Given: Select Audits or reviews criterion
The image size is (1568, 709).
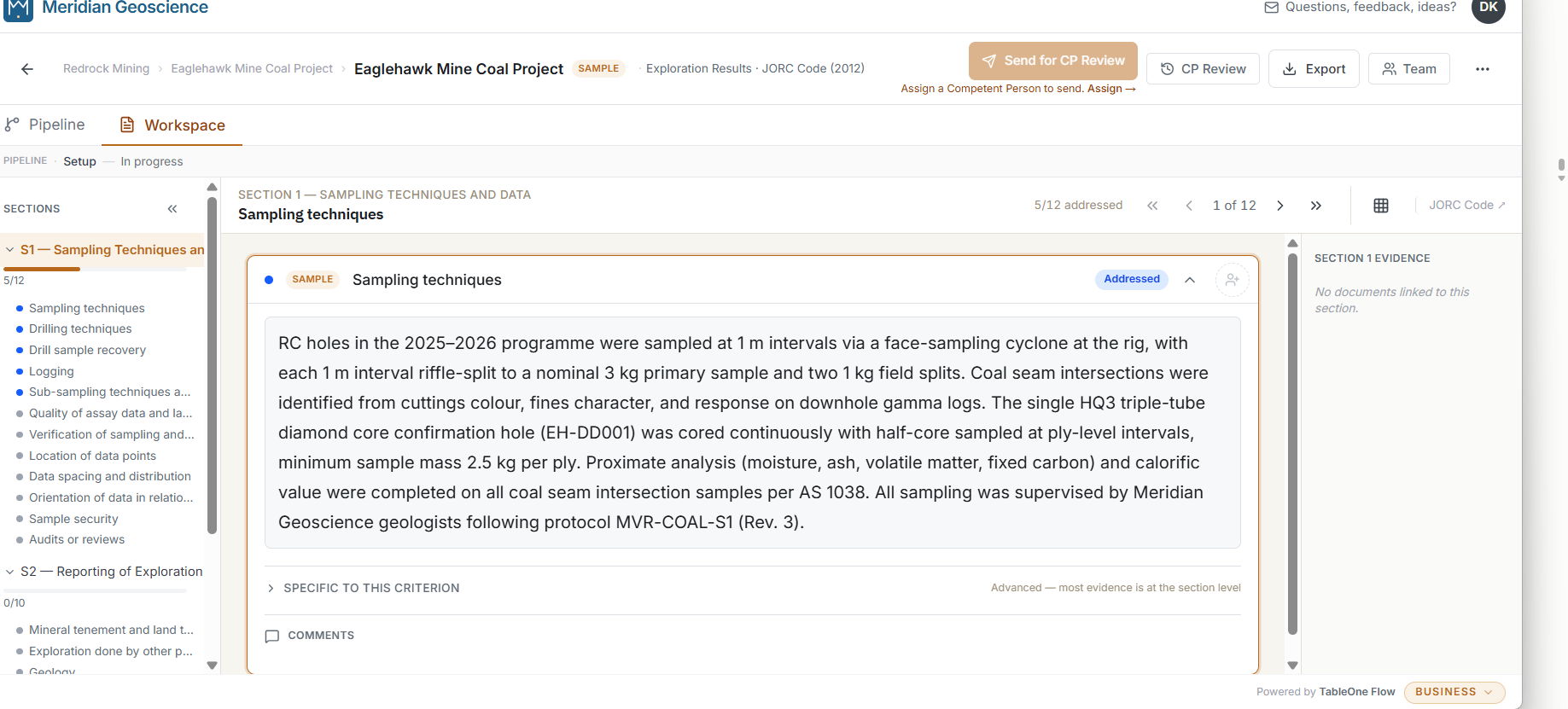Looking at the screenshot, I should [77, 540].
